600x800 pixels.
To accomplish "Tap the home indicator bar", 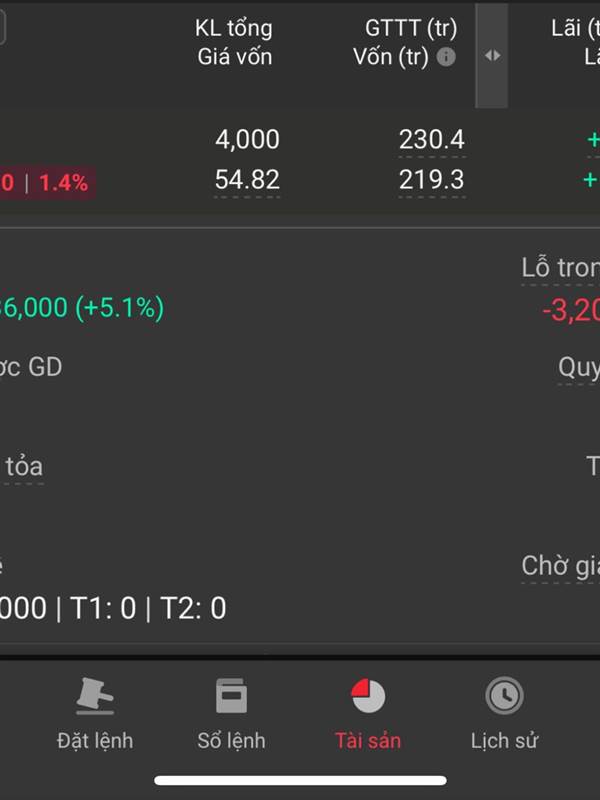I will [x=300, y=781].
